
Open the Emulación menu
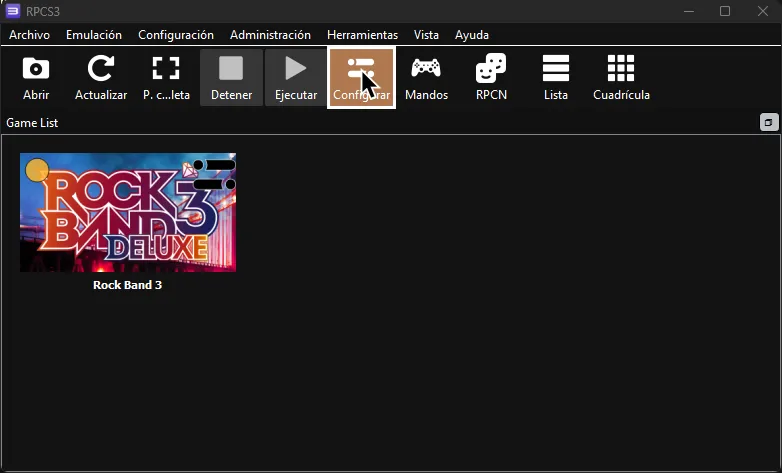click(x=94, y=35)
